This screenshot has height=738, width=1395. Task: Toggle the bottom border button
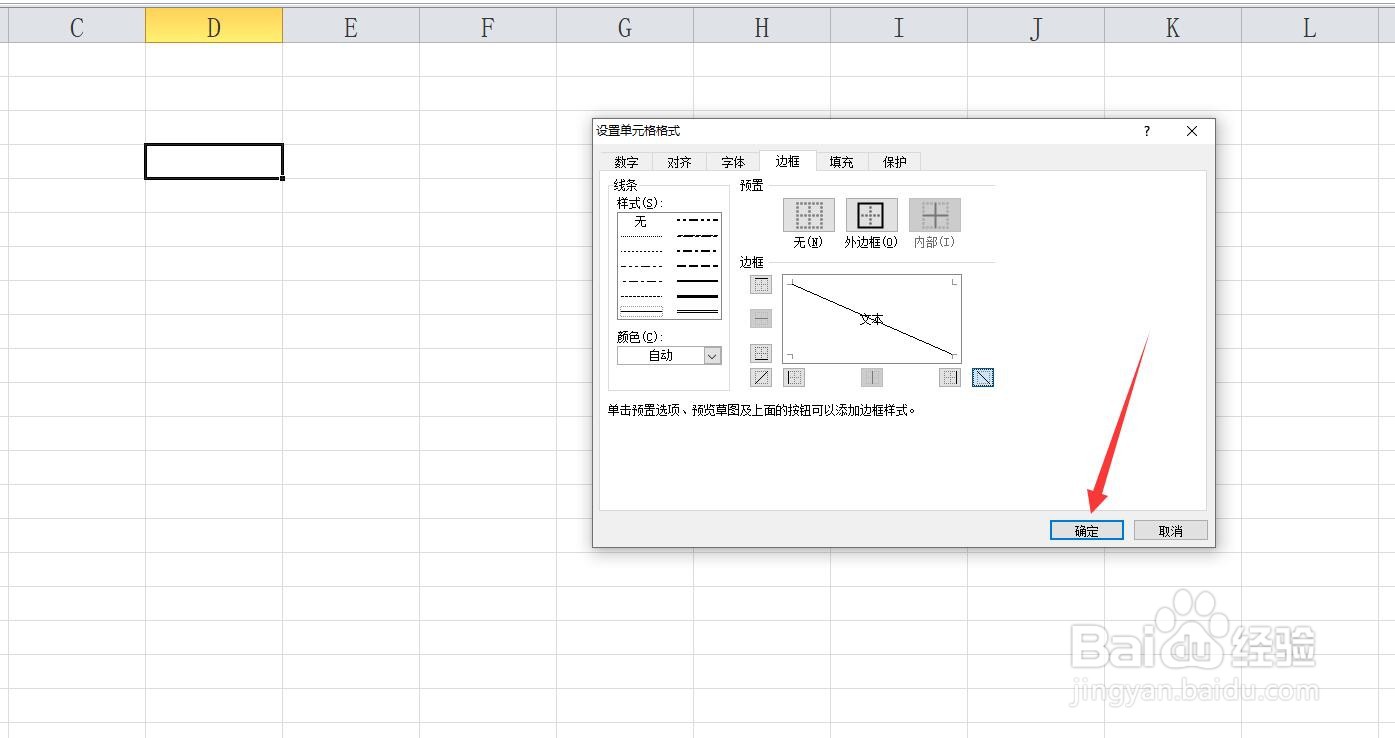(x=761, y=353)
